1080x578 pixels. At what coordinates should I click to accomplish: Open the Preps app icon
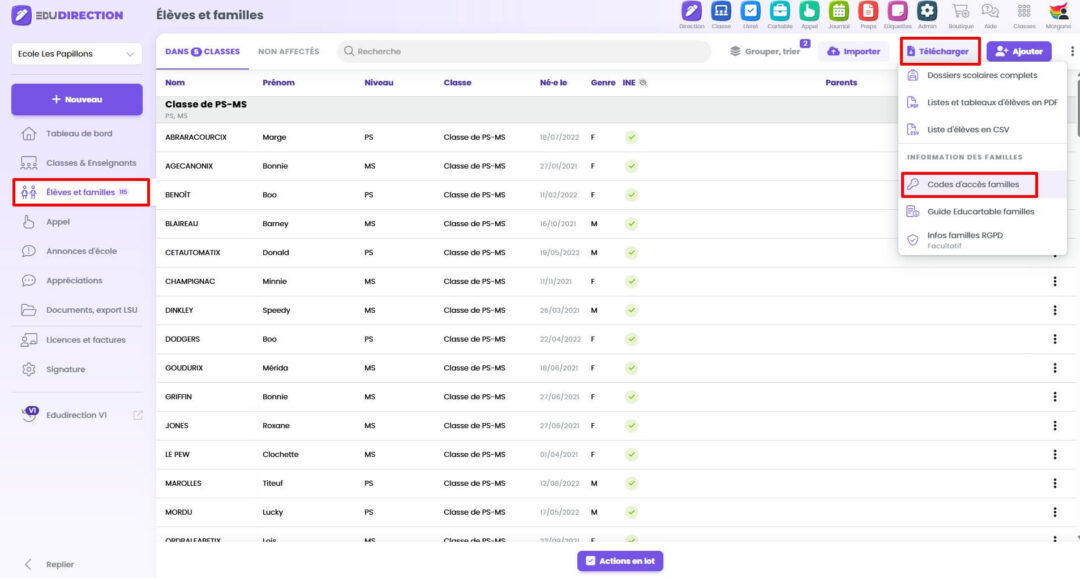868,12
